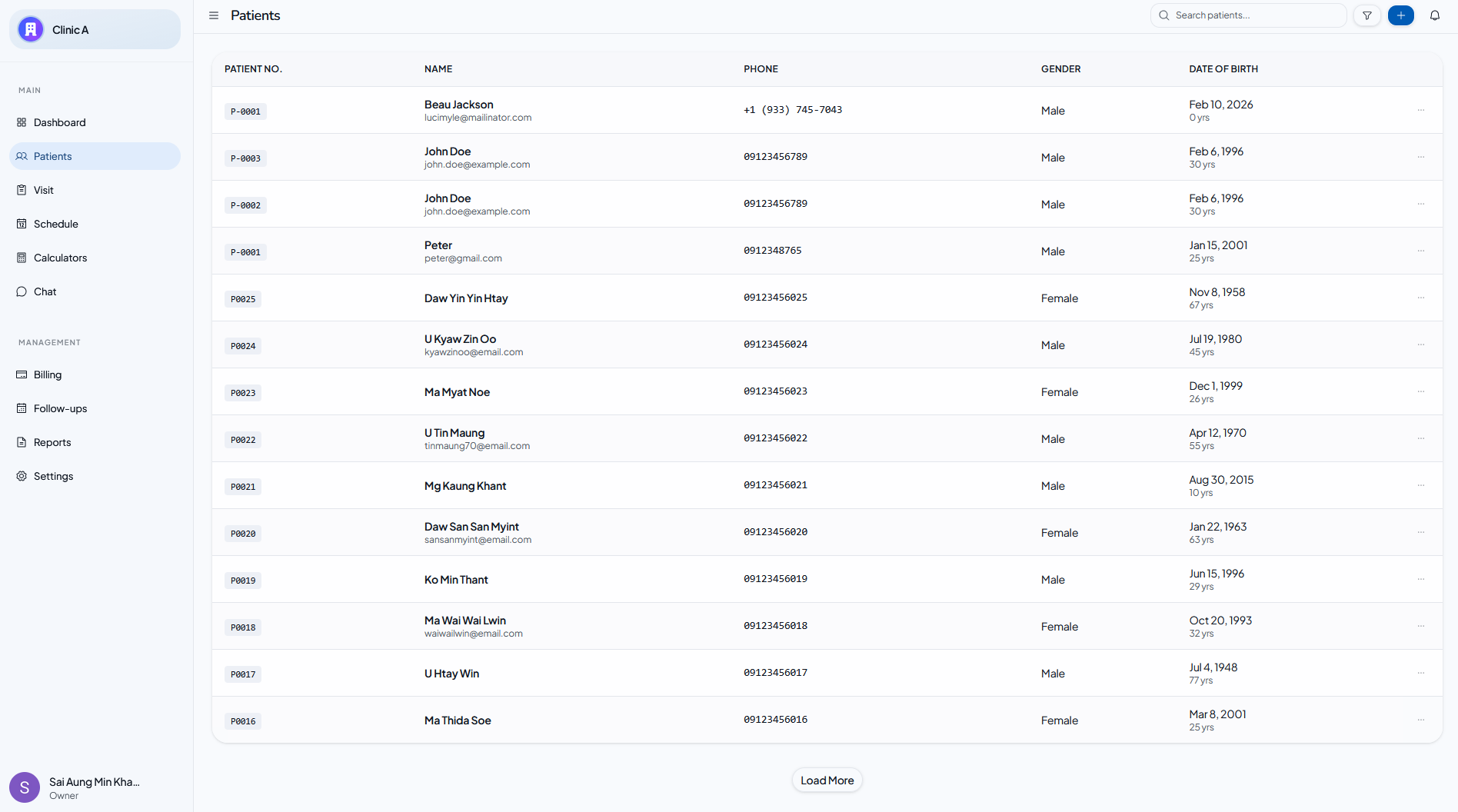Click the Load More button
Screen dimensions: 1458x812
(x=827, y=780)
